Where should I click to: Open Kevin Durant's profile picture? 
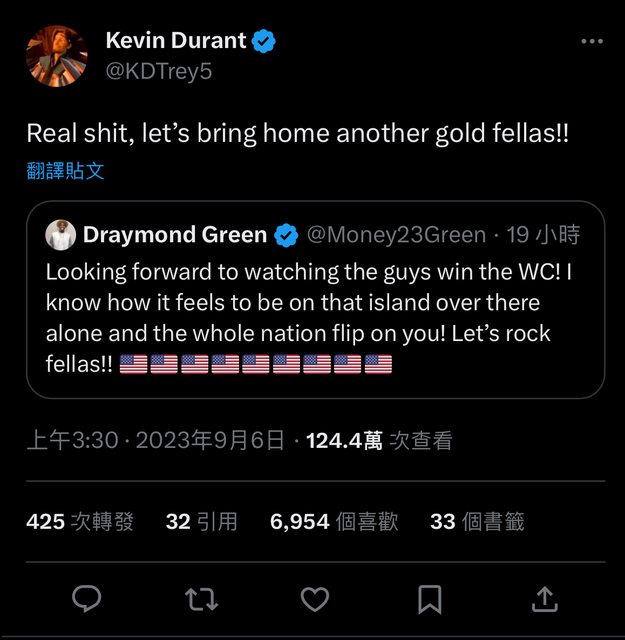point(56,56)
